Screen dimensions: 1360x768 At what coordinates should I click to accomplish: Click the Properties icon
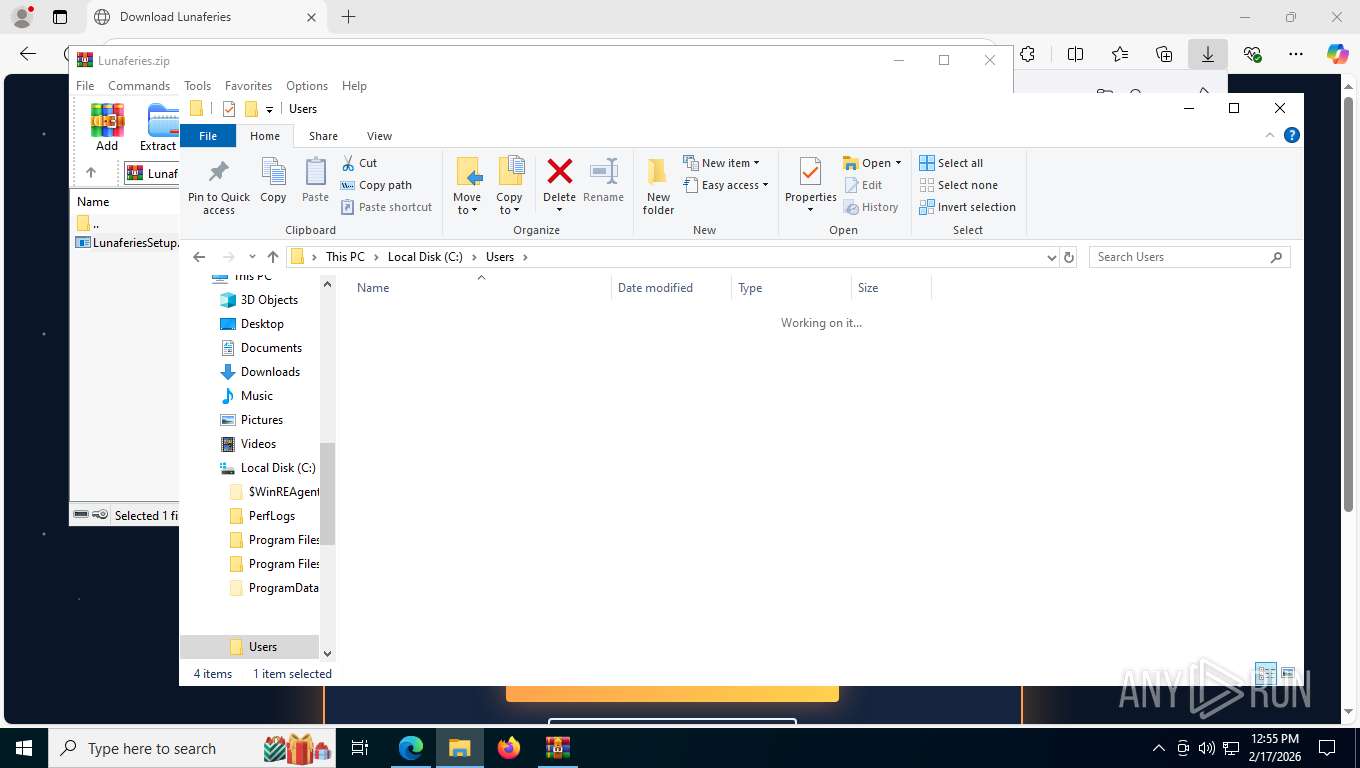(x=810, y=172)
